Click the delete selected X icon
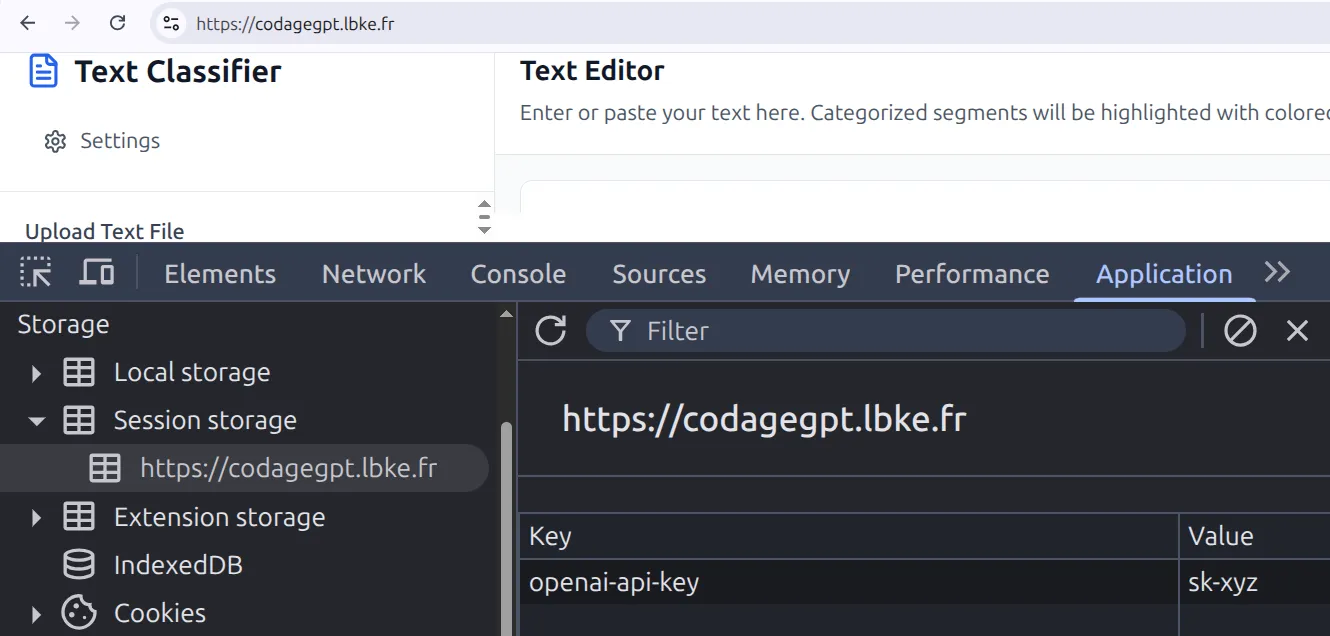Viewport: 1330px width, 636px height. [1297, 331]
